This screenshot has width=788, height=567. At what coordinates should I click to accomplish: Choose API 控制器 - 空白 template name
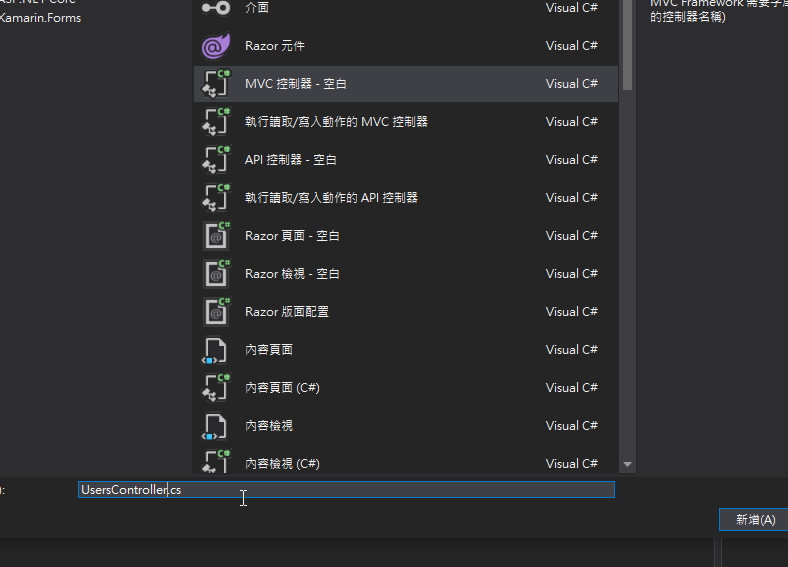point(290,160)
